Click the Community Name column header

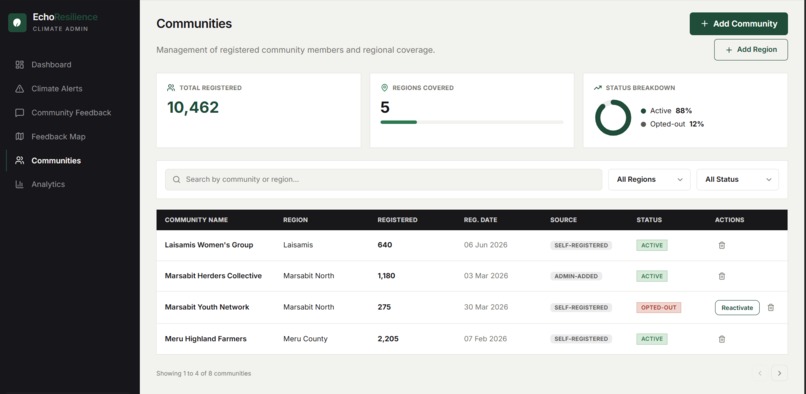point(196,220)
